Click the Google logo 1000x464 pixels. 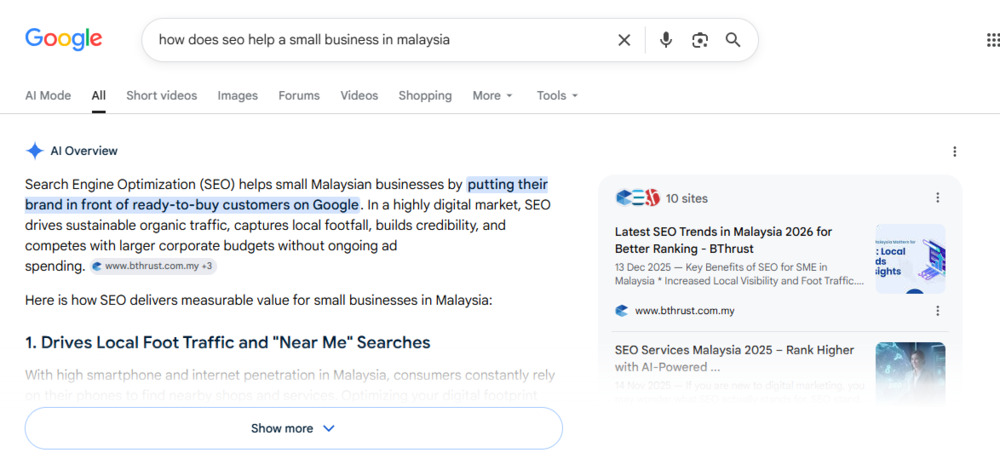(x=64, y=40)
